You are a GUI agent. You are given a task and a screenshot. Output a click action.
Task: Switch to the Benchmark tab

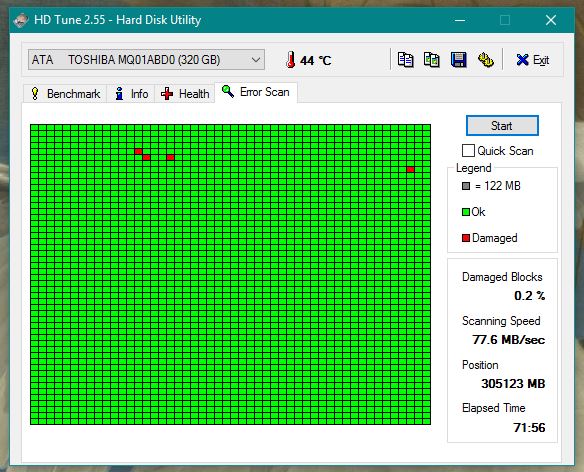(65, 94)
